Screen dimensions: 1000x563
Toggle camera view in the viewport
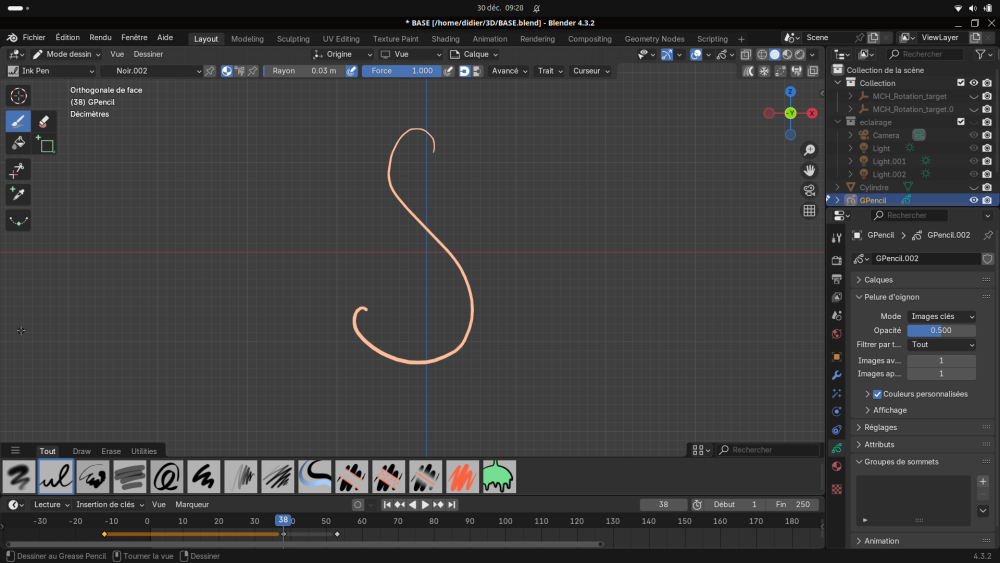[809, 190]
